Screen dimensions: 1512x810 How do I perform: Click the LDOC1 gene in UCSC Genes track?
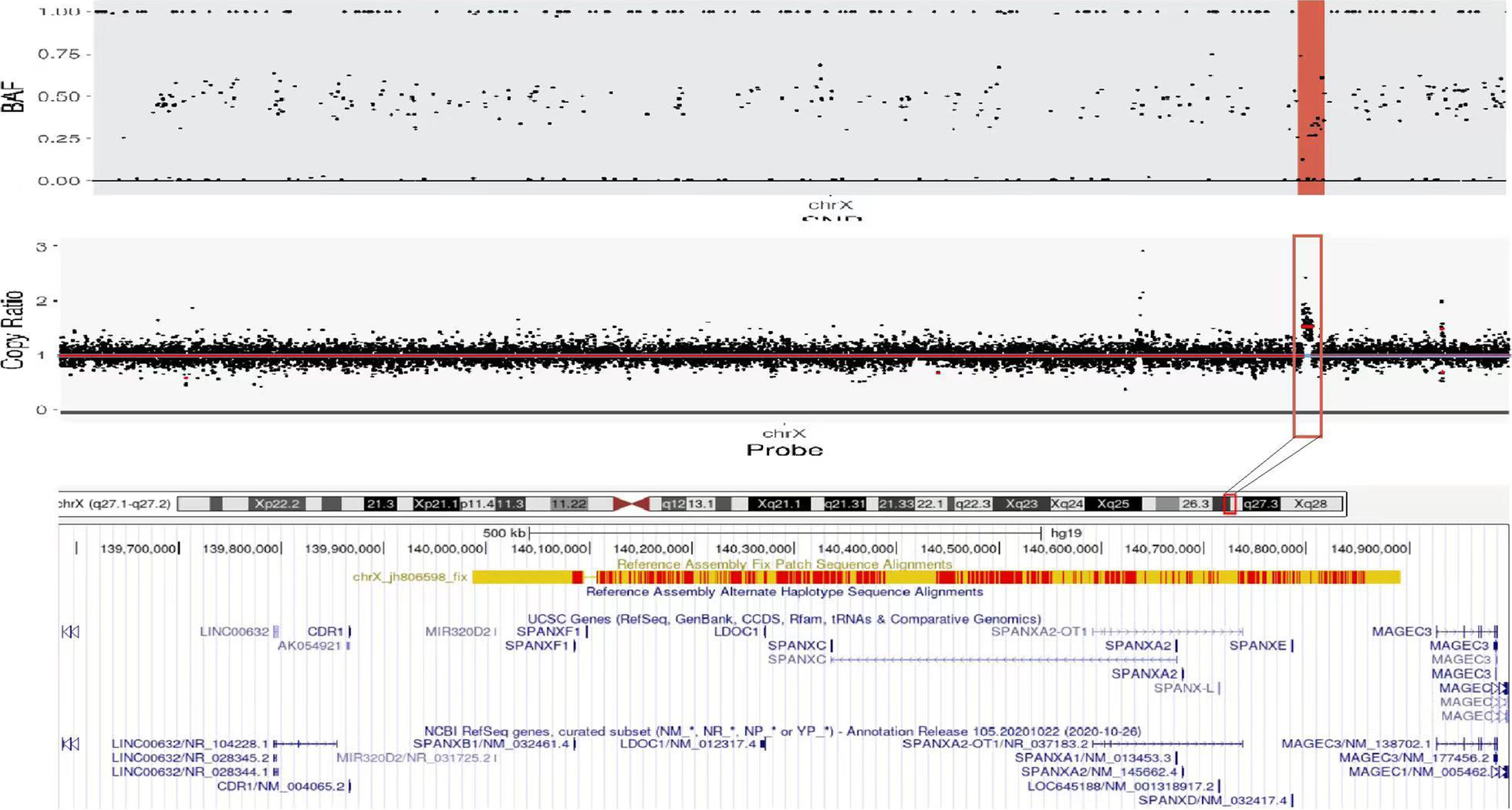point(737,632)
